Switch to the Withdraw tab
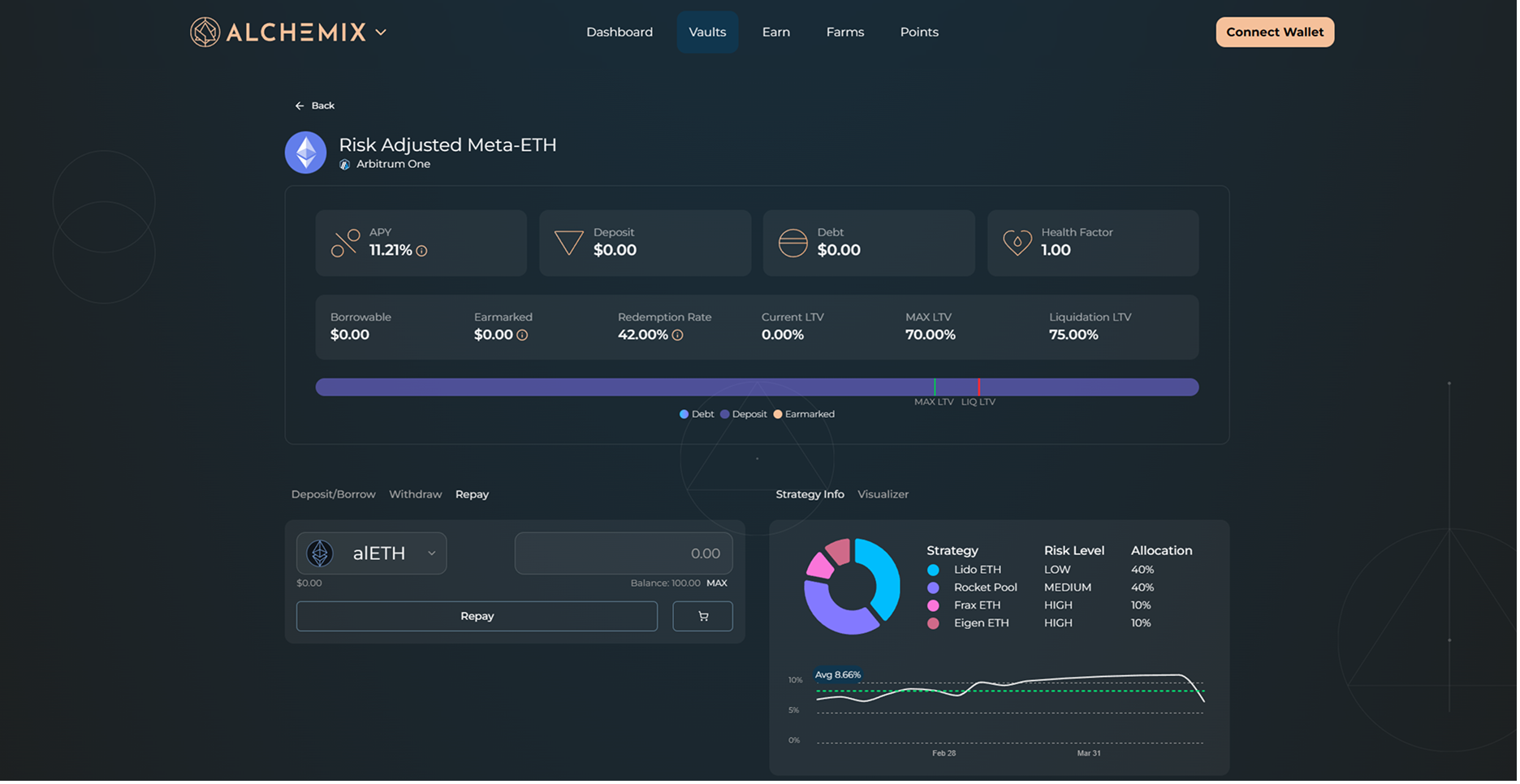Screen dimensions: 1520x784 click(415, 494)
